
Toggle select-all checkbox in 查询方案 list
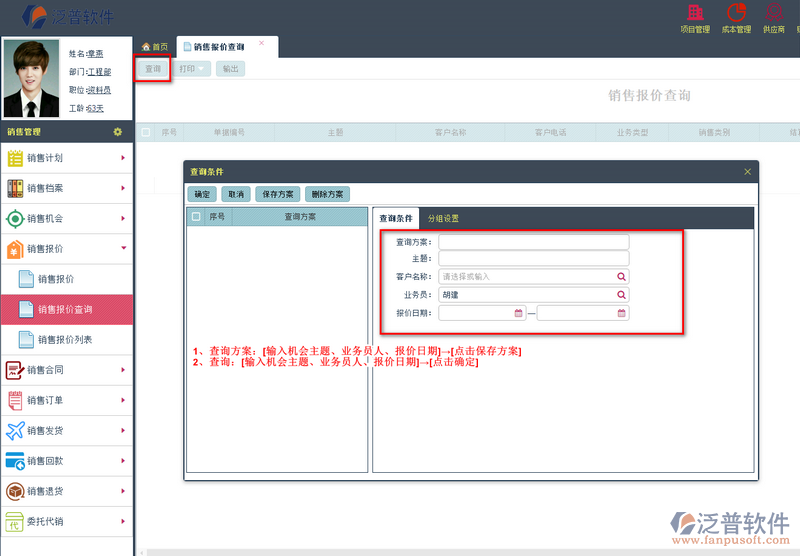click(x=196, y=217)
